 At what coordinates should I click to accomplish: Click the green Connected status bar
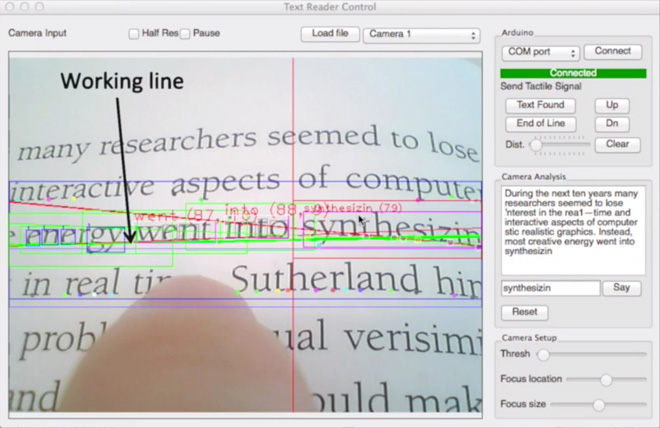click(573, 73)
